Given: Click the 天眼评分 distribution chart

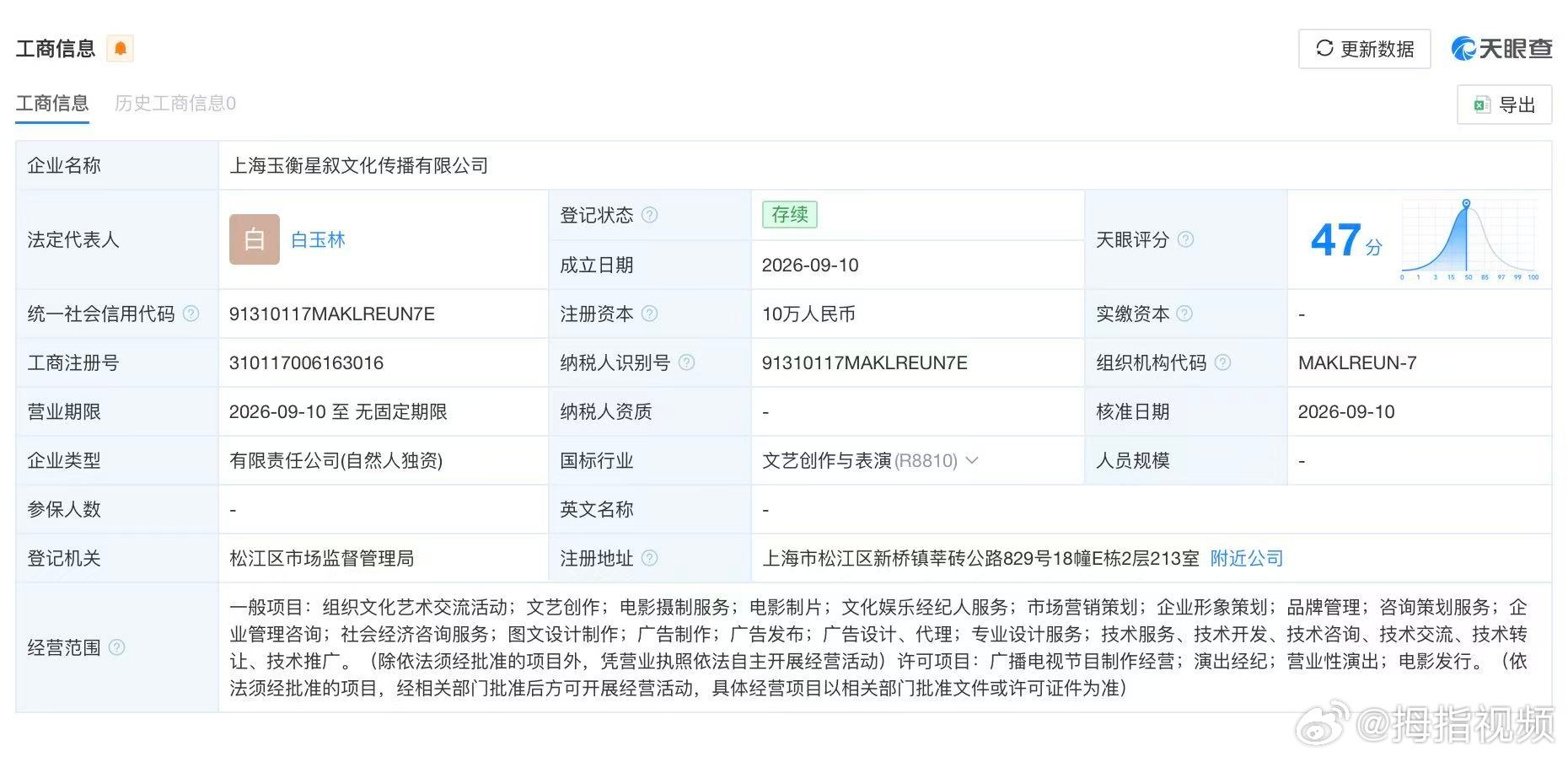Looking at the screenshot, I should coord(1469,240).
